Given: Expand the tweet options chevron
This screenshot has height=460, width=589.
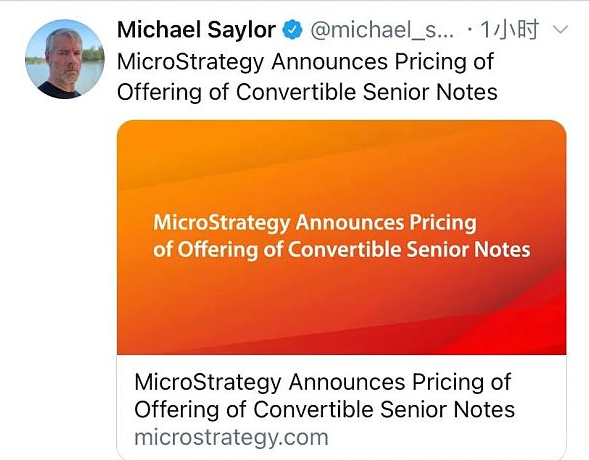Looking at the screenshot, I should [560, 29].
